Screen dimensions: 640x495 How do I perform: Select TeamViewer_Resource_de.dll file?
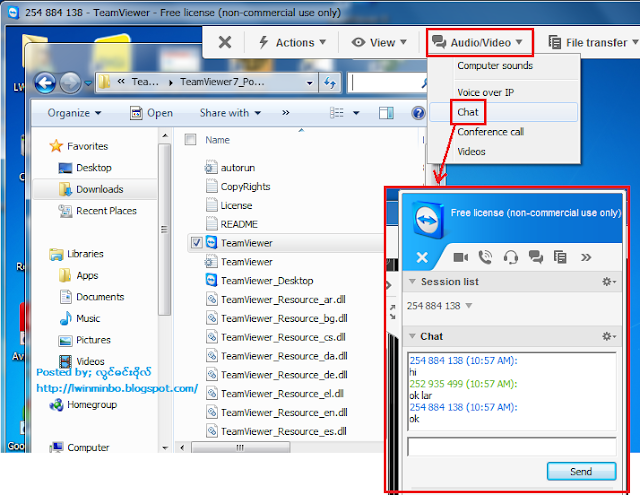click(x=276, y=375)
